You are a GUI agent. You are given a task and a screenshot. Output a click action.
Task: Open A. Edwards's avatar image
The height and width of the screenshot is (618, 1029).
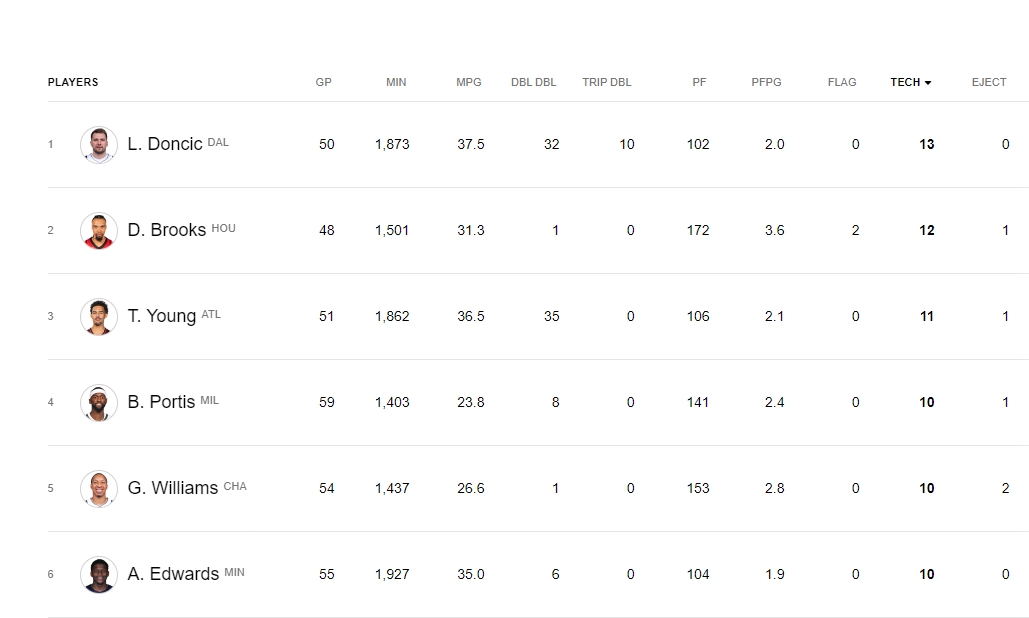point(99,574)
